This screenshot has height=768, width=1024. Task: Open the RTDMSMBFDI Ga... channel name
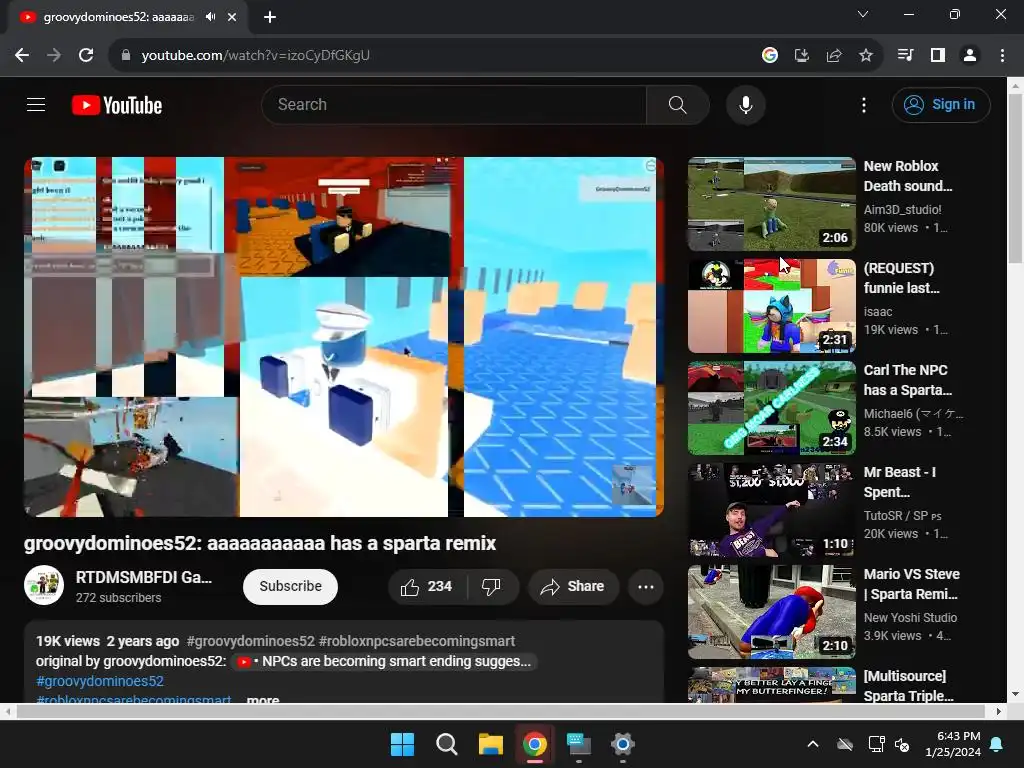pyautogui.click(x=144, y=577)
